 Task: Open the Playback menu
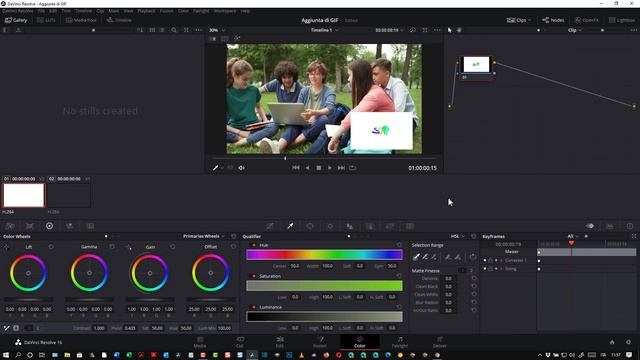[146, 11]
